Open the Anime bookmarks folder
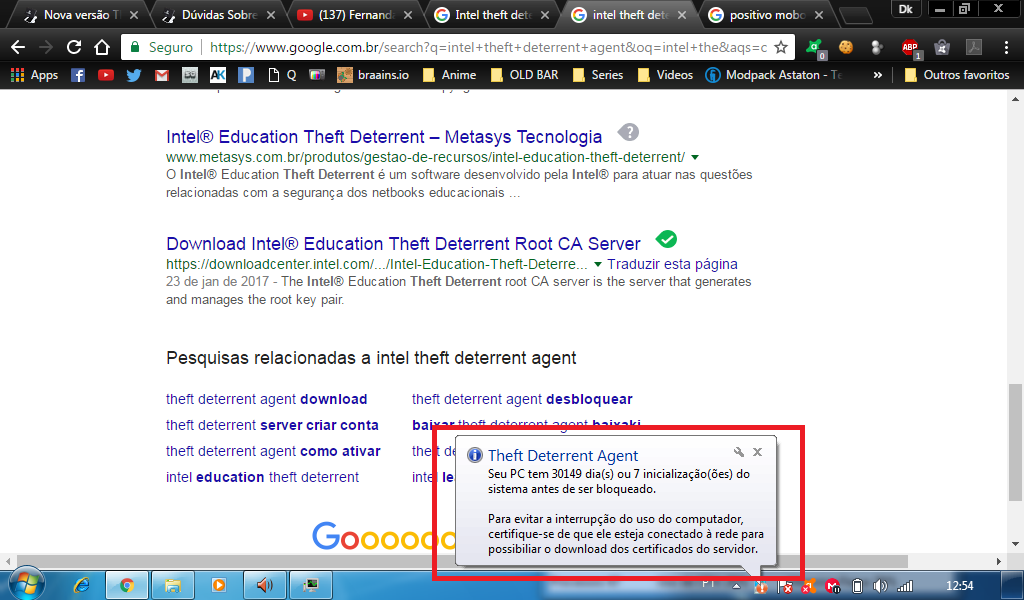 click(449, 75)
